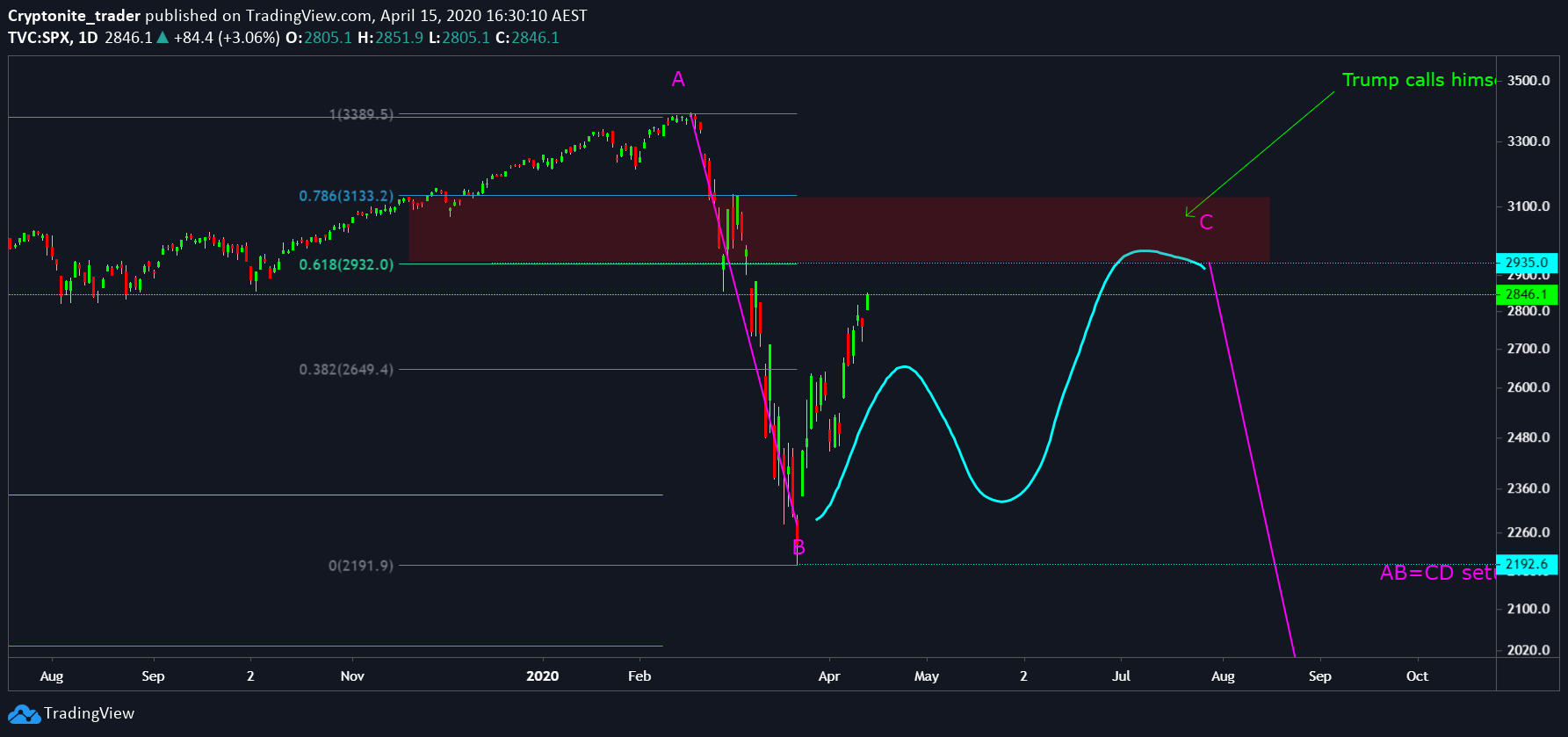Screen dimensions: 1568x737
Task: Click the 2480.0 price axis label
Action: tap(1528, 437)
